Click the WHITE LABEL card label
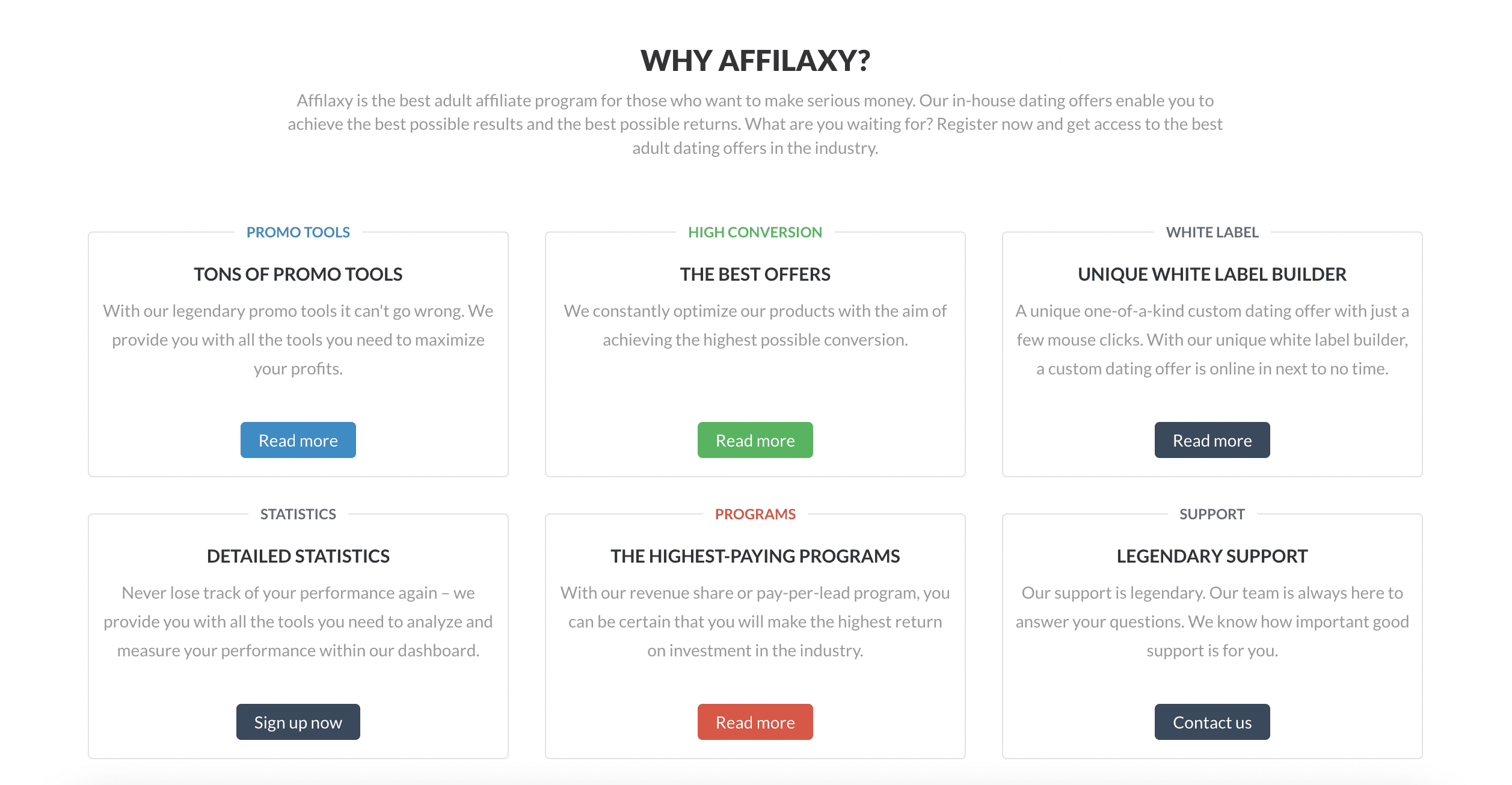This screenshot has height=785, width=1512. [x=1212, y=232]
